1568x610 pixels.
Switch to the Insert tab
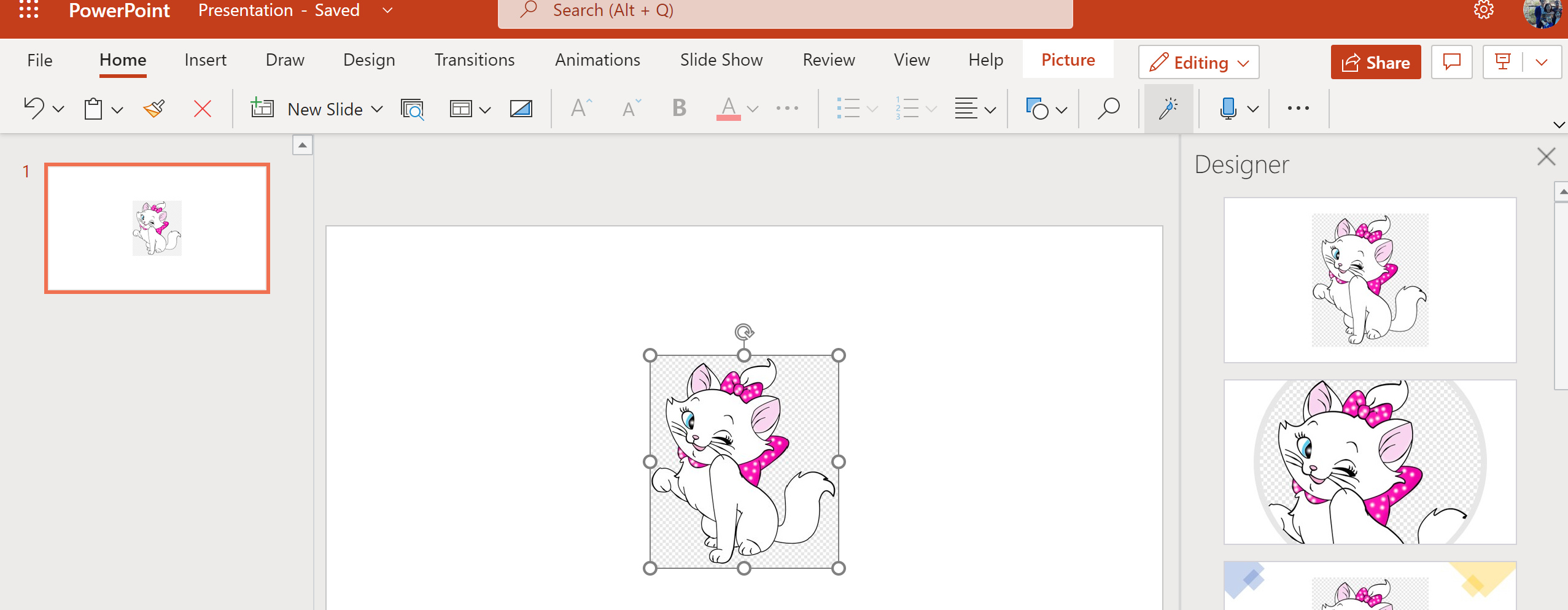(205, 60)
